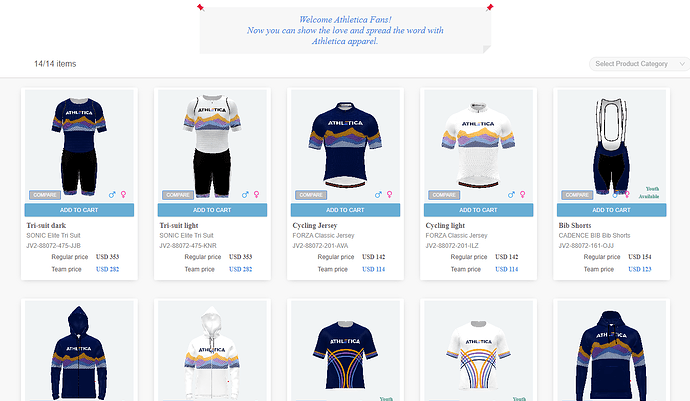Click female symbol on Cycling Jersey card
The image size is (690, 401).
tap(389, 195)
